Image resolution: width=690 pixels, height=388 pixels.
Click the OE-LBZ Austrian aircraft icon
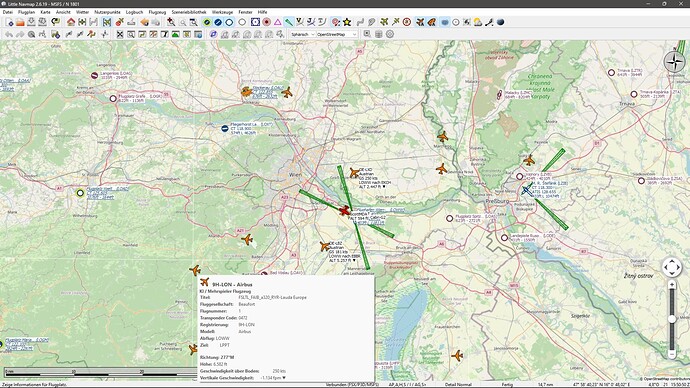[325, 246]
